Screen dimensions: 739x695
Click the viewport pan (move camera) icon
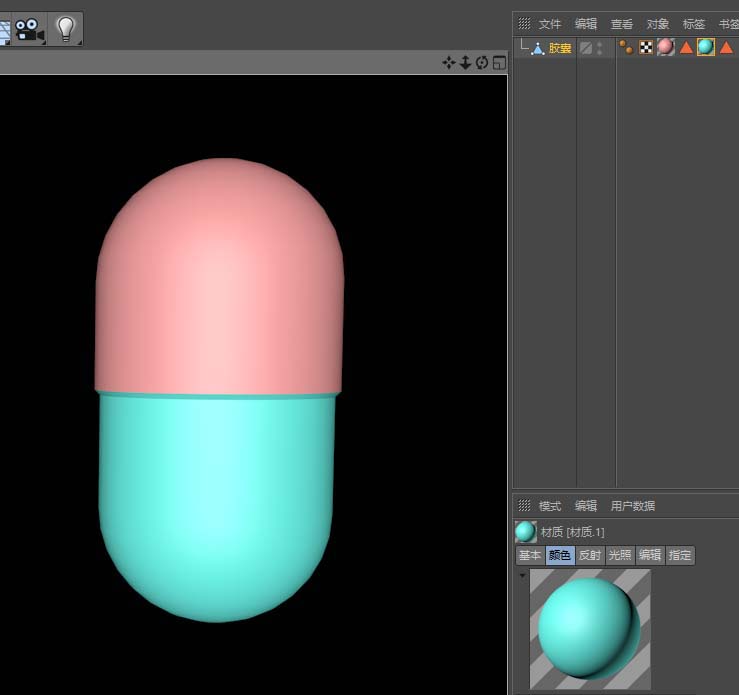[x=448, y=63]
